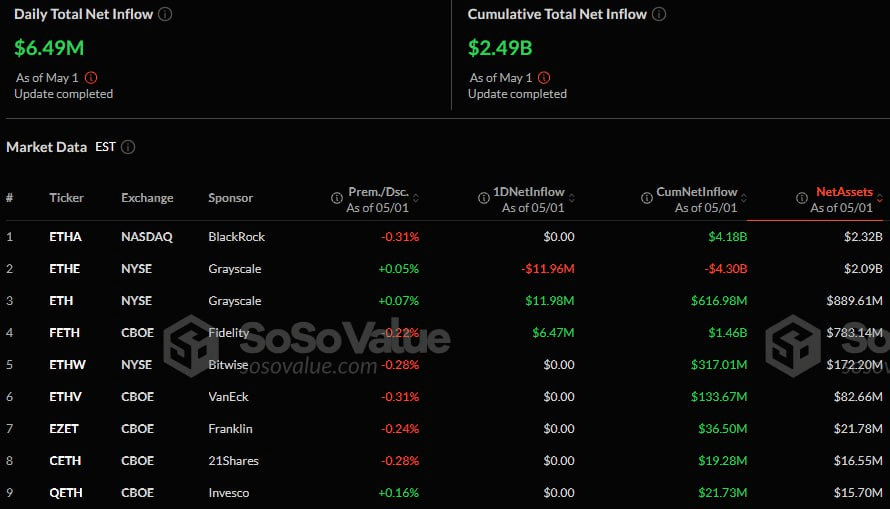
Task: Click -$4.30B cumulative net inflow
Action: (x=725, y=268)
